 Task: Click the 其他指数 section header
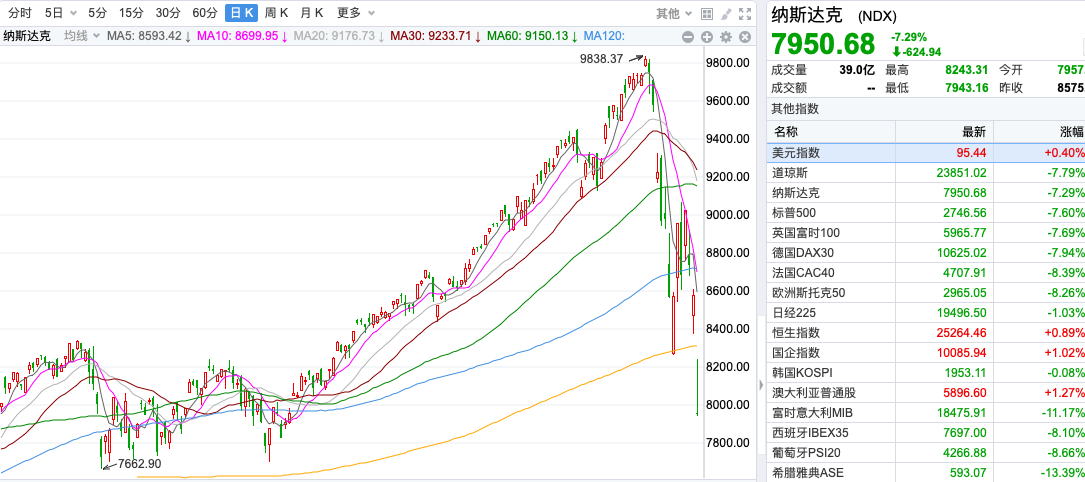[795, 109]
